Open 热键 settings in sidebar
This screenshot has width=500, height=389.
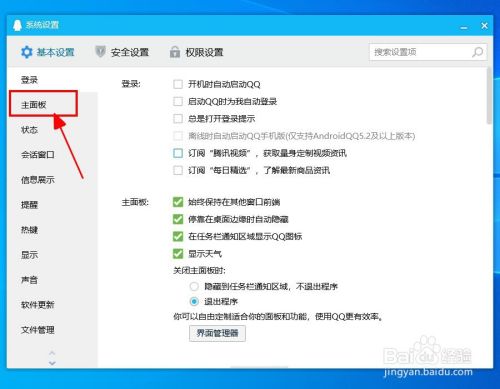tap(29, 230)
